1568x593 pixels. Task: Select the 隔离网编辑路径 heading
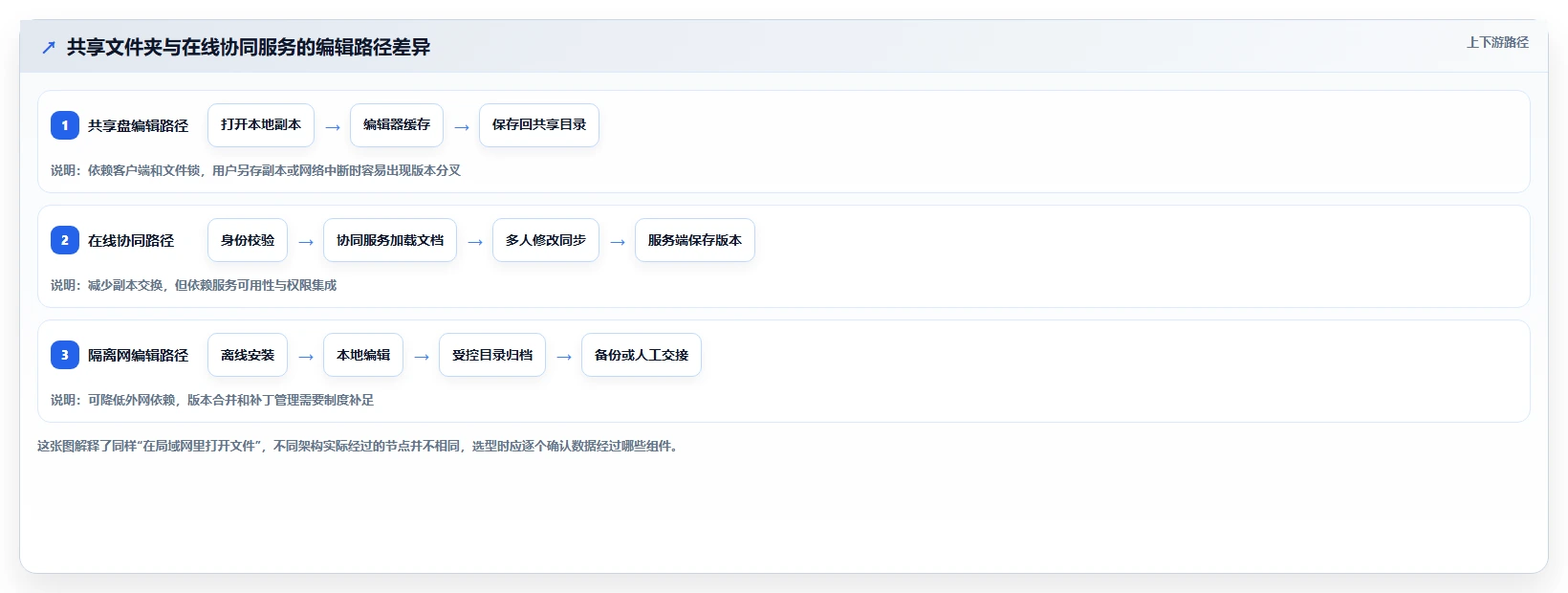(138, 355)
